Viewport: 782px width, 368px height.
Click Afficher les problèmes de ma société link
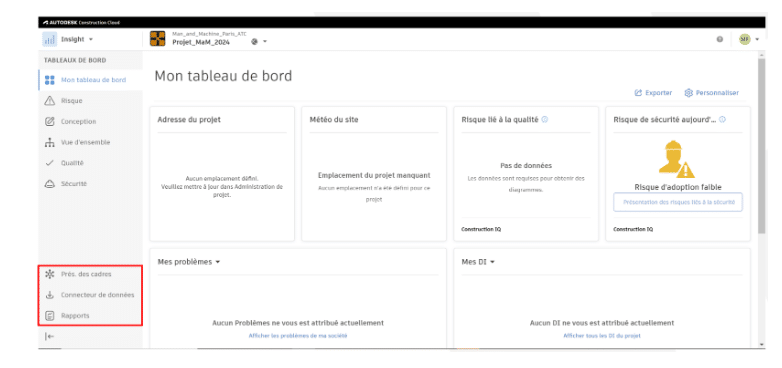coord(298,336)
